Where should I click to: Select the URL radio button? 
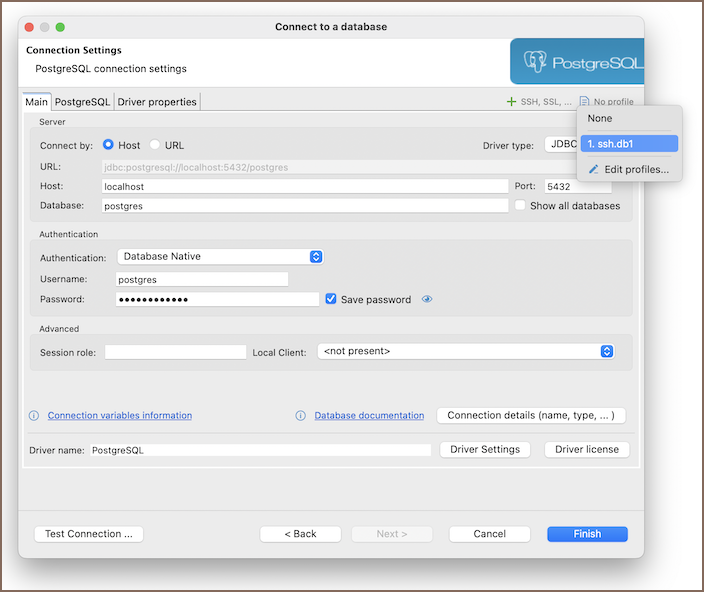pyautogui.click(x=155, y=145)
